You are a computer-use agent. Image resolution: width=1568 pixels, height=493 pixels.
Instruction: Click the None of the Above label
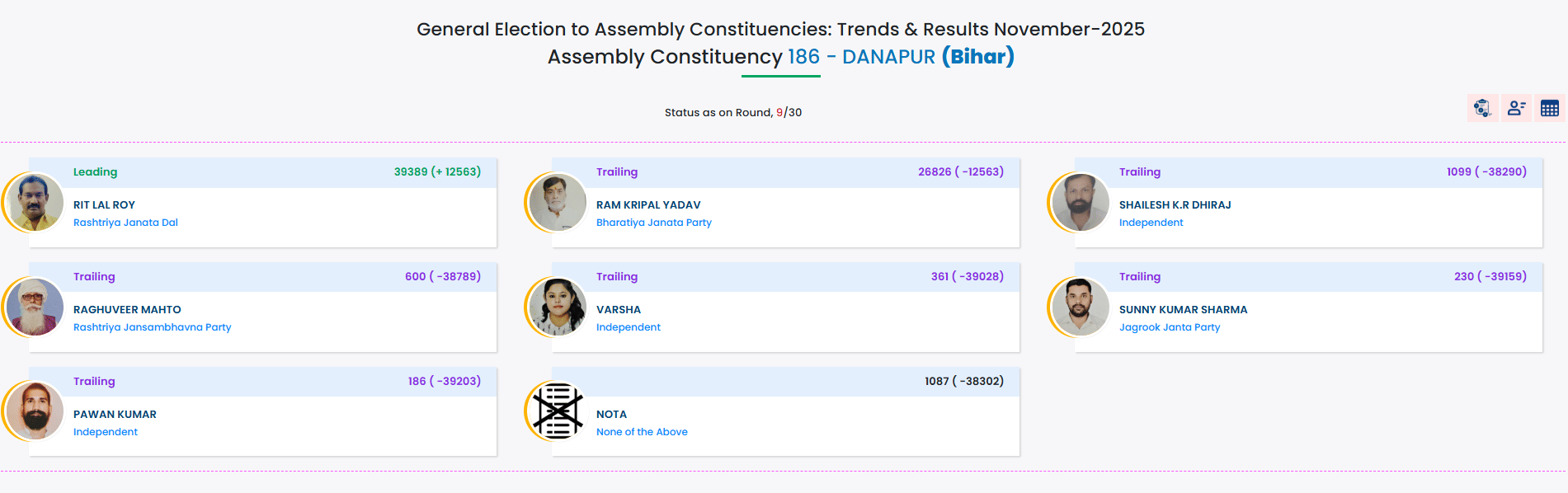tap(641, 432)
